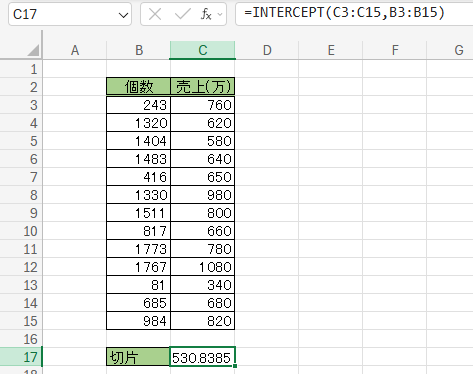
Task: Select cell with value 81
Action: point(139,285)
